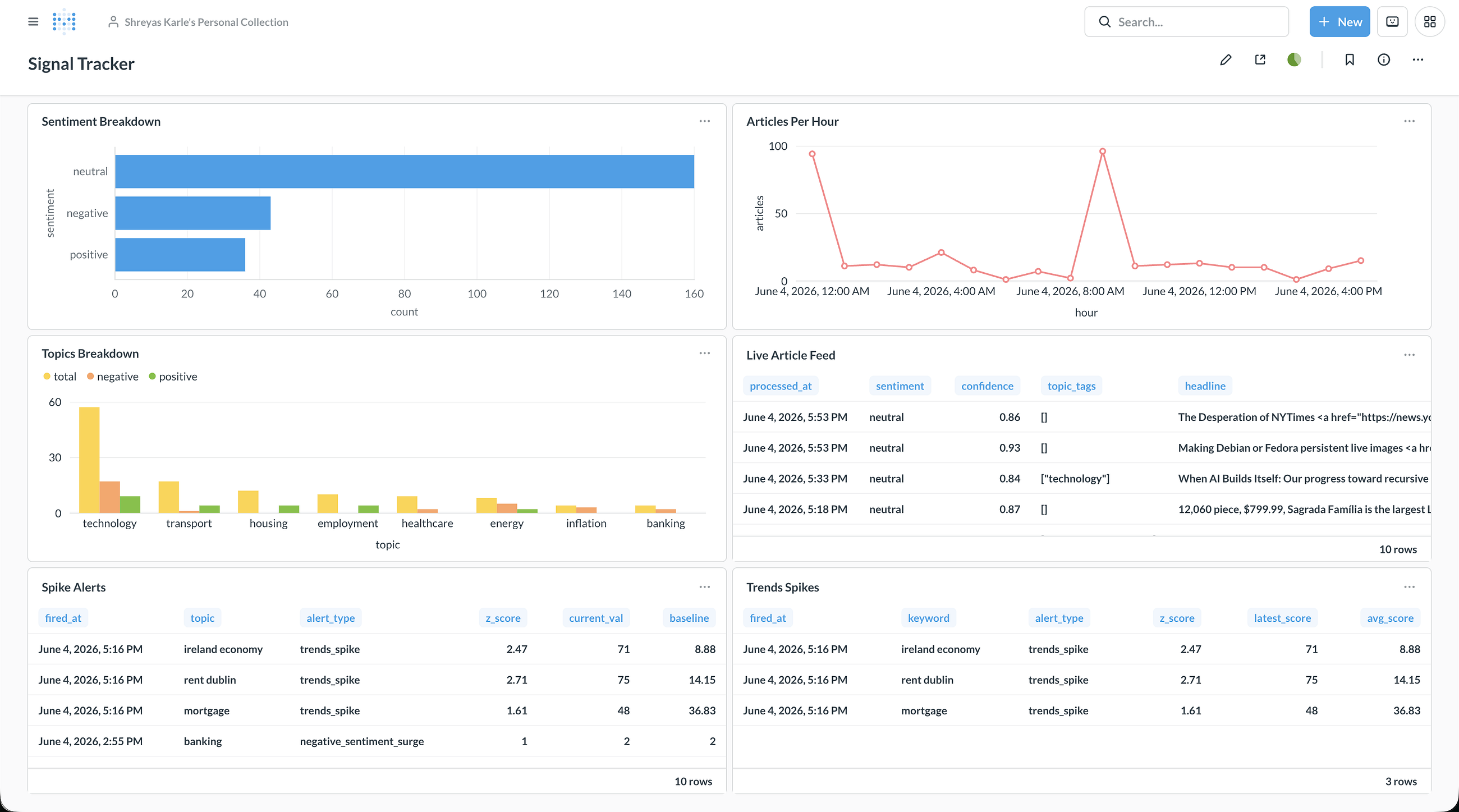Select 'mortgage' keyword in Trends Spikes
Image resolution: width=1459 pixels, height=812 pixels.
(x=924, y=710)
